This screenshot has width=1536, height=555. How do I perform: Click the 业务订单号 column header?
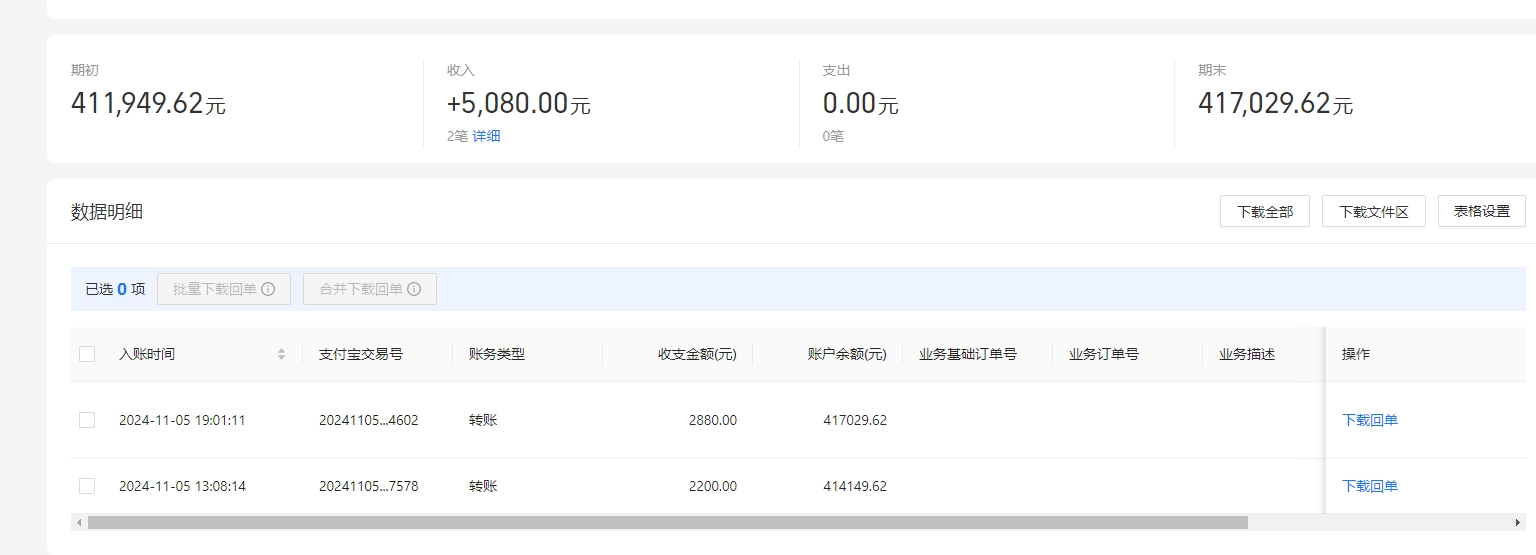(x=1104, y=354)
